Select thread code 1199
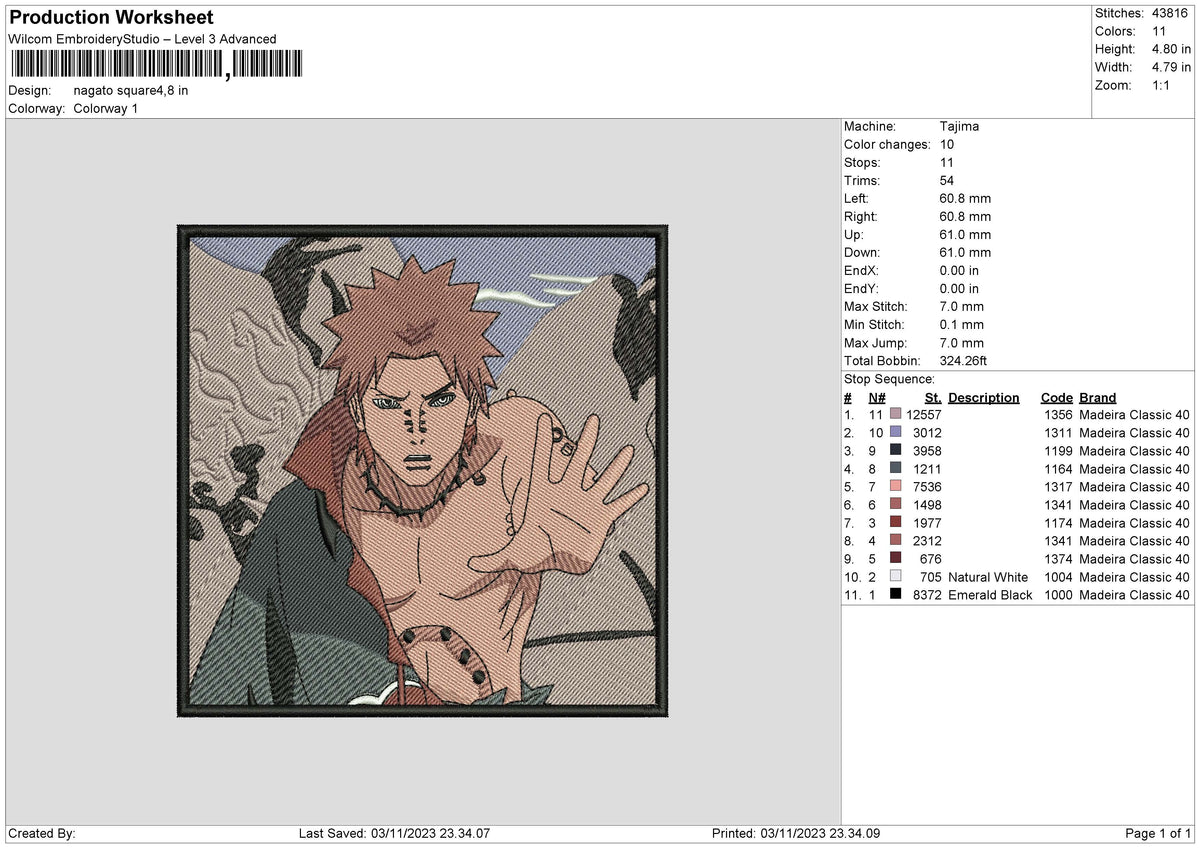The image size is (1200, 848). [1058, 451]
